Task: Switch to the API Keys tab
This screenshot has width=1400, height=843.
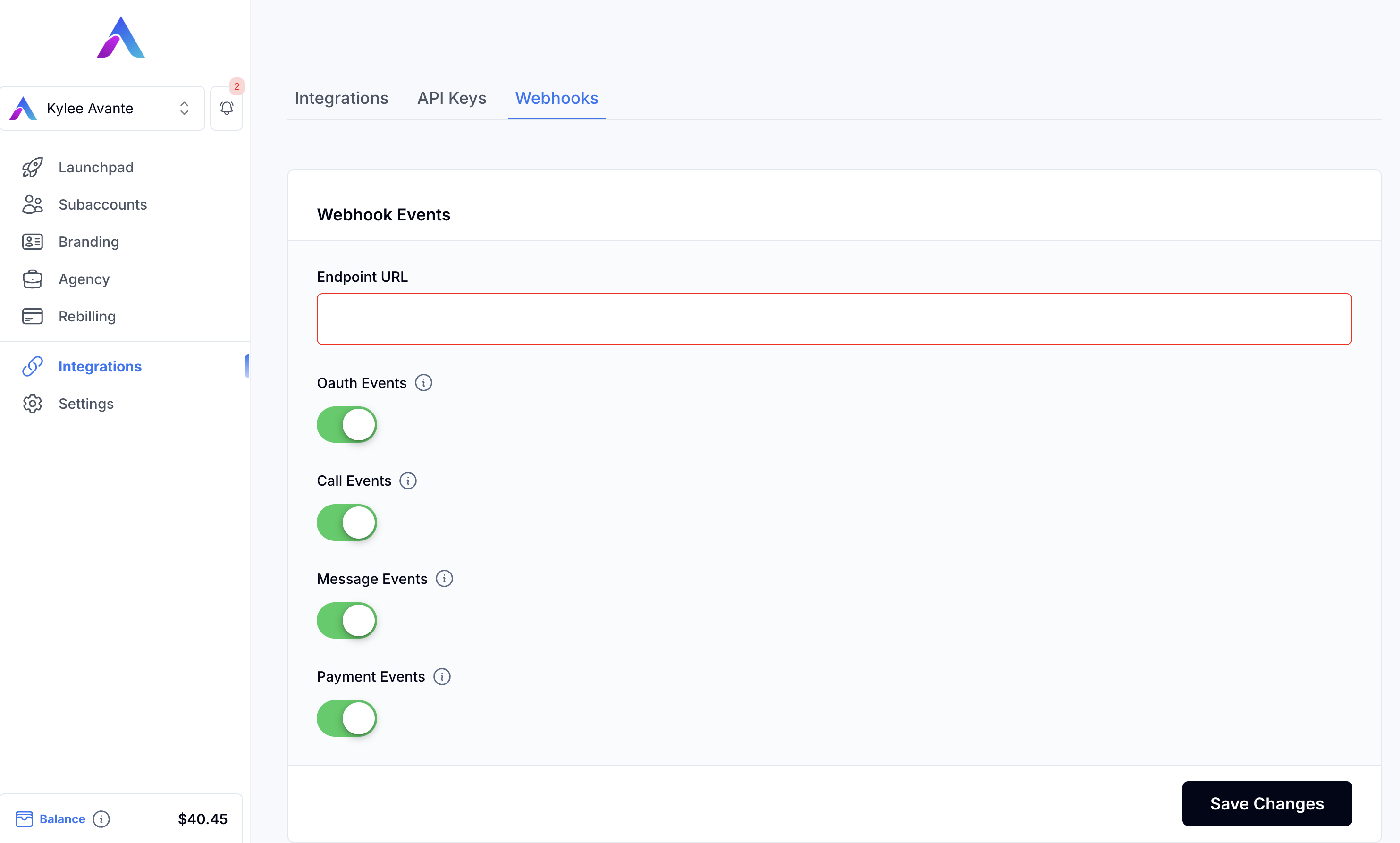Action: 452,98
